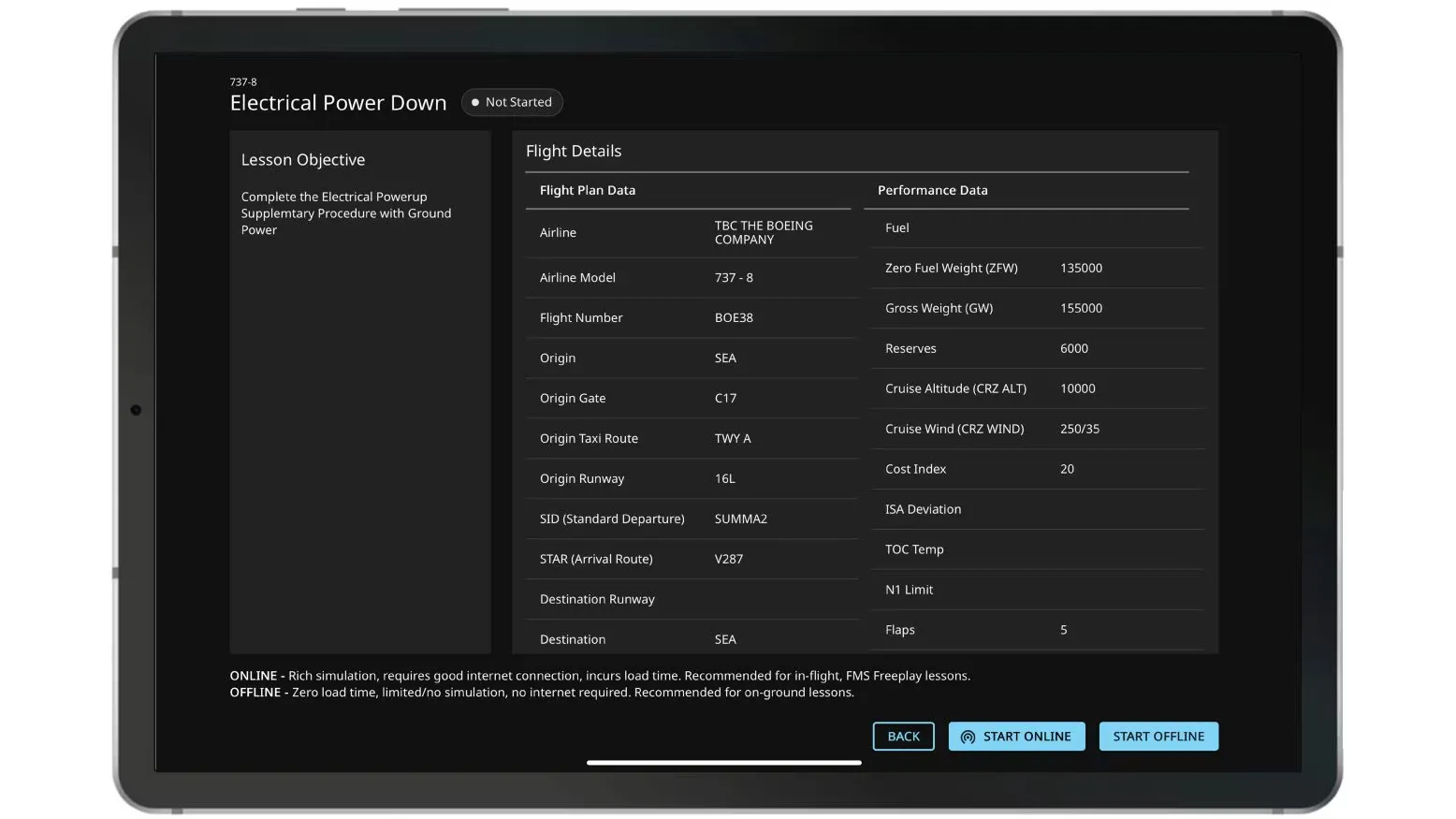Select the Flight Plan Data header
Image resolution: width=1456 pixels, height=819 pixels.
click(587, 190)
